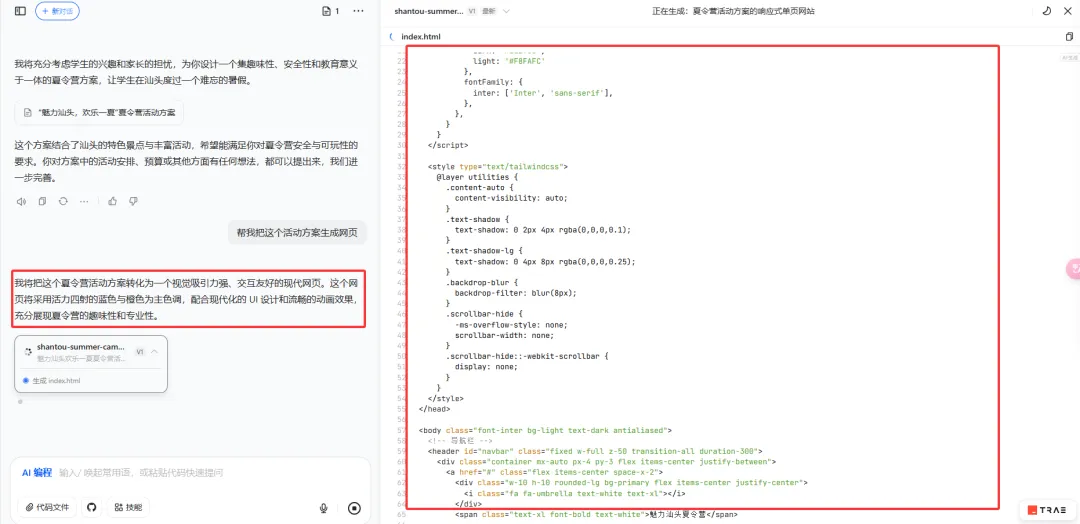Toggle the left sidebar panel icon
The width and height of the screenshot is (1080, 524).
(x=20, y=11)
